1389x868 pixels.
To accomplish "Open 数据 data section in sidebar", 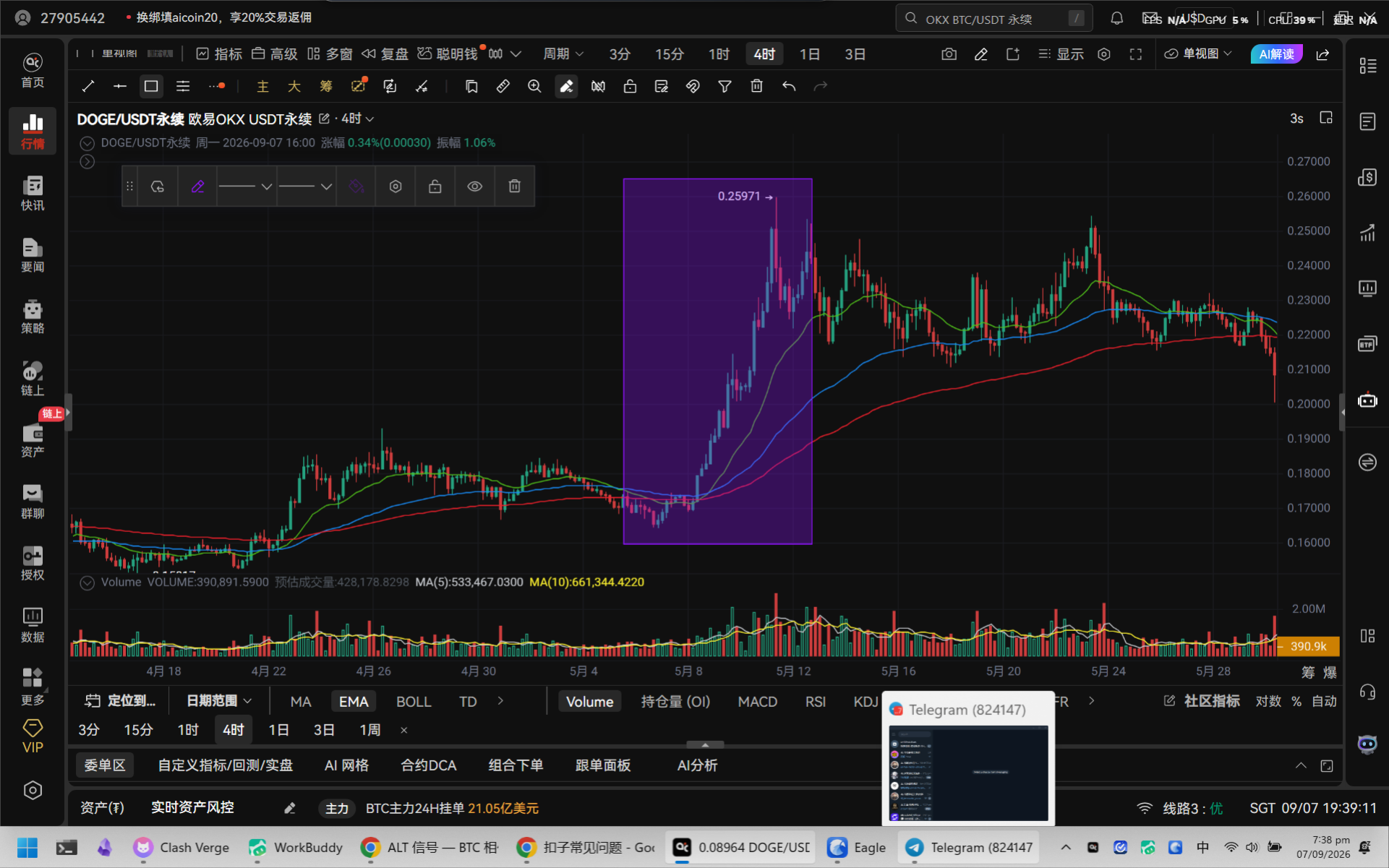I will click(33, 625).
